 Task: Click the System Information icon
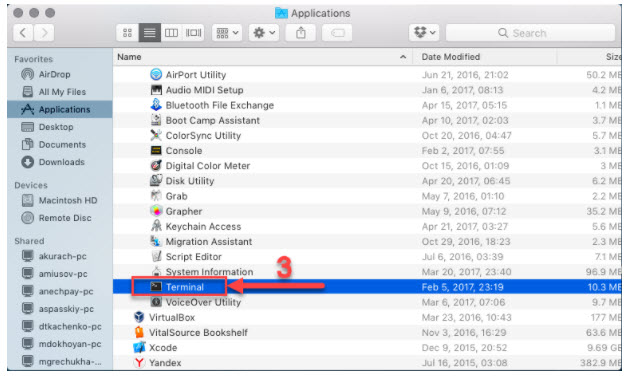tap(156, 271)
